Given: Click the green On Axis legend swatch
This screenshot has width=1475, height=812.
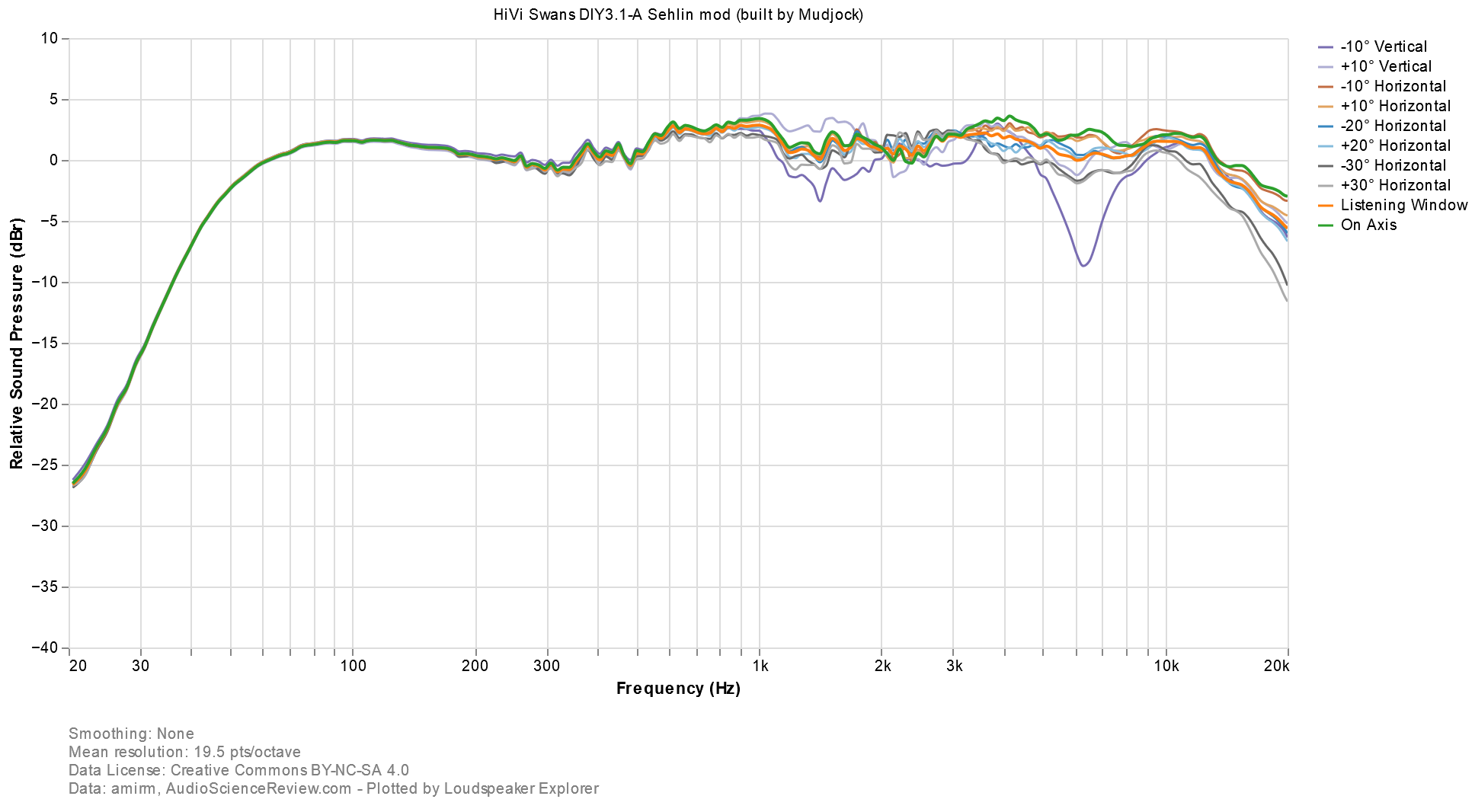Looking at the screenshot, I should pos(1326,225).
